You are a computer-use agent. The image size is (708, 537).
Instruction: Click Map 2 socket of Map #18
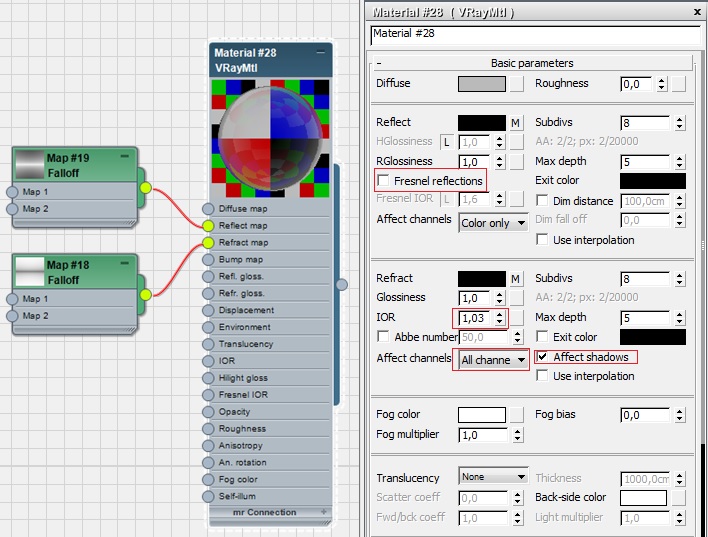tap(12, 316)
